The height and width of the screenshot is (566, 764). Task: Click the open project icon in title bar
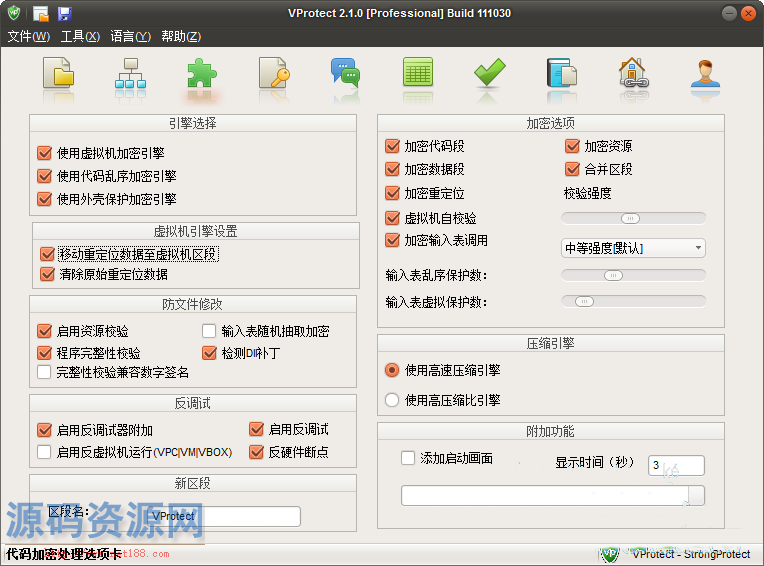tap(41, 14)
